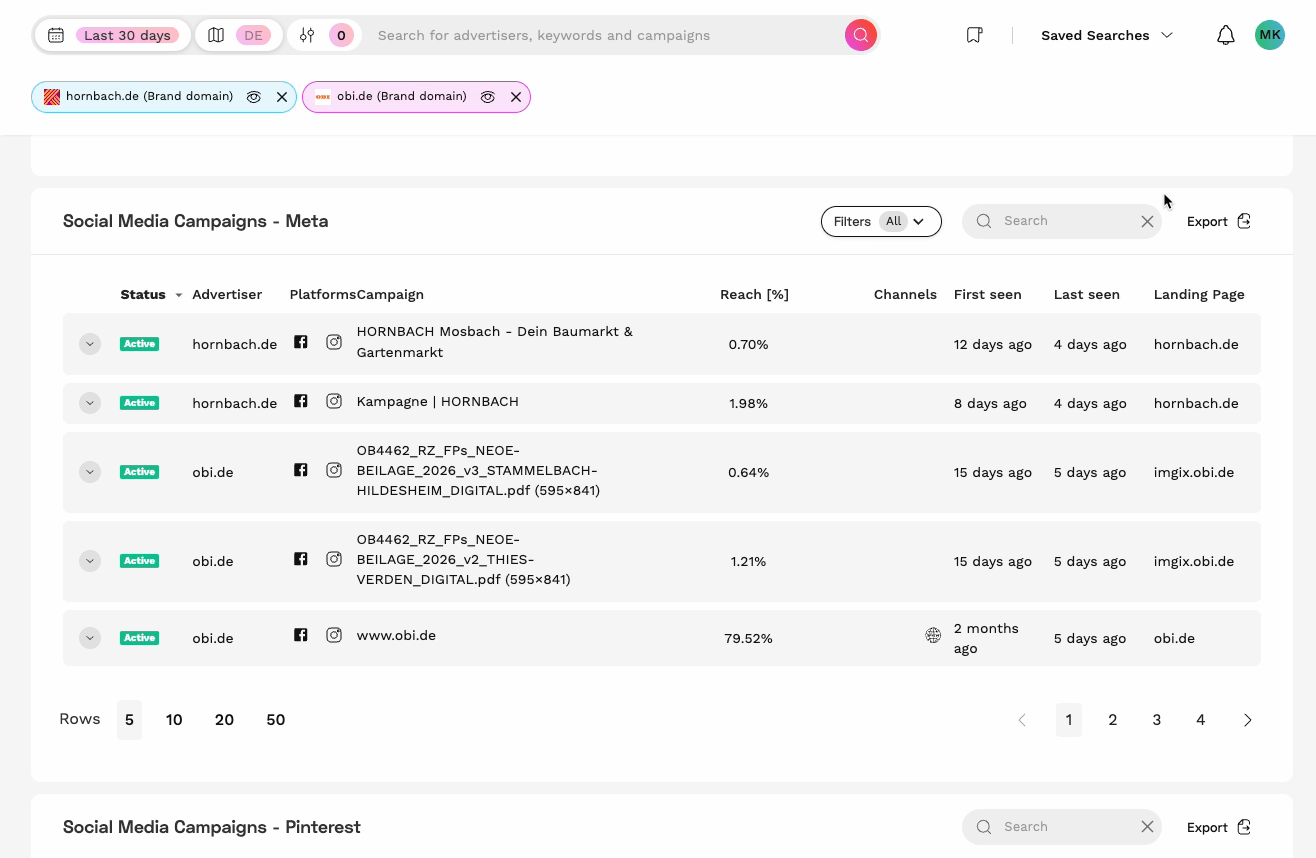
Task: Click the Pinterest section search field
Action: pyautogui.click(x=1060, y=827)
